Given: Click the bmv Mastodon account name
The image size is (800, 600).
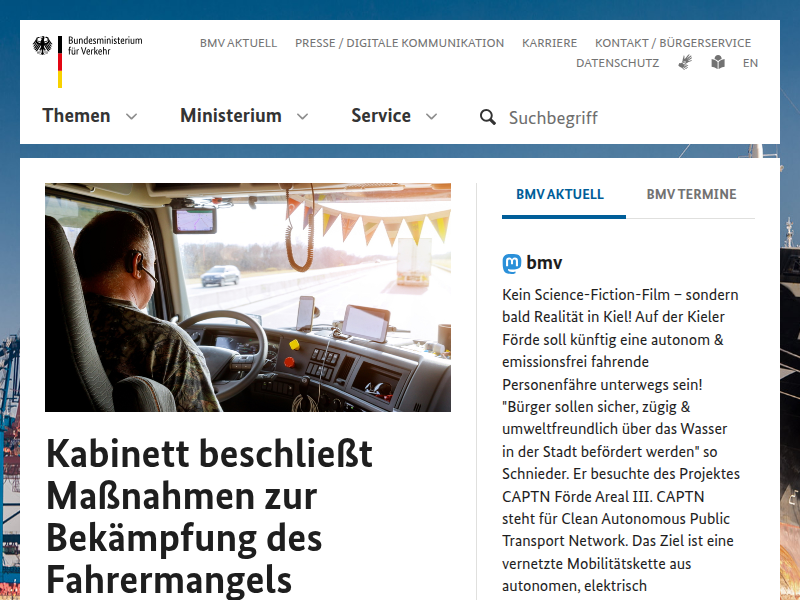Looking at the screenshot, I should pyautogui.click(x=544, y=263).
